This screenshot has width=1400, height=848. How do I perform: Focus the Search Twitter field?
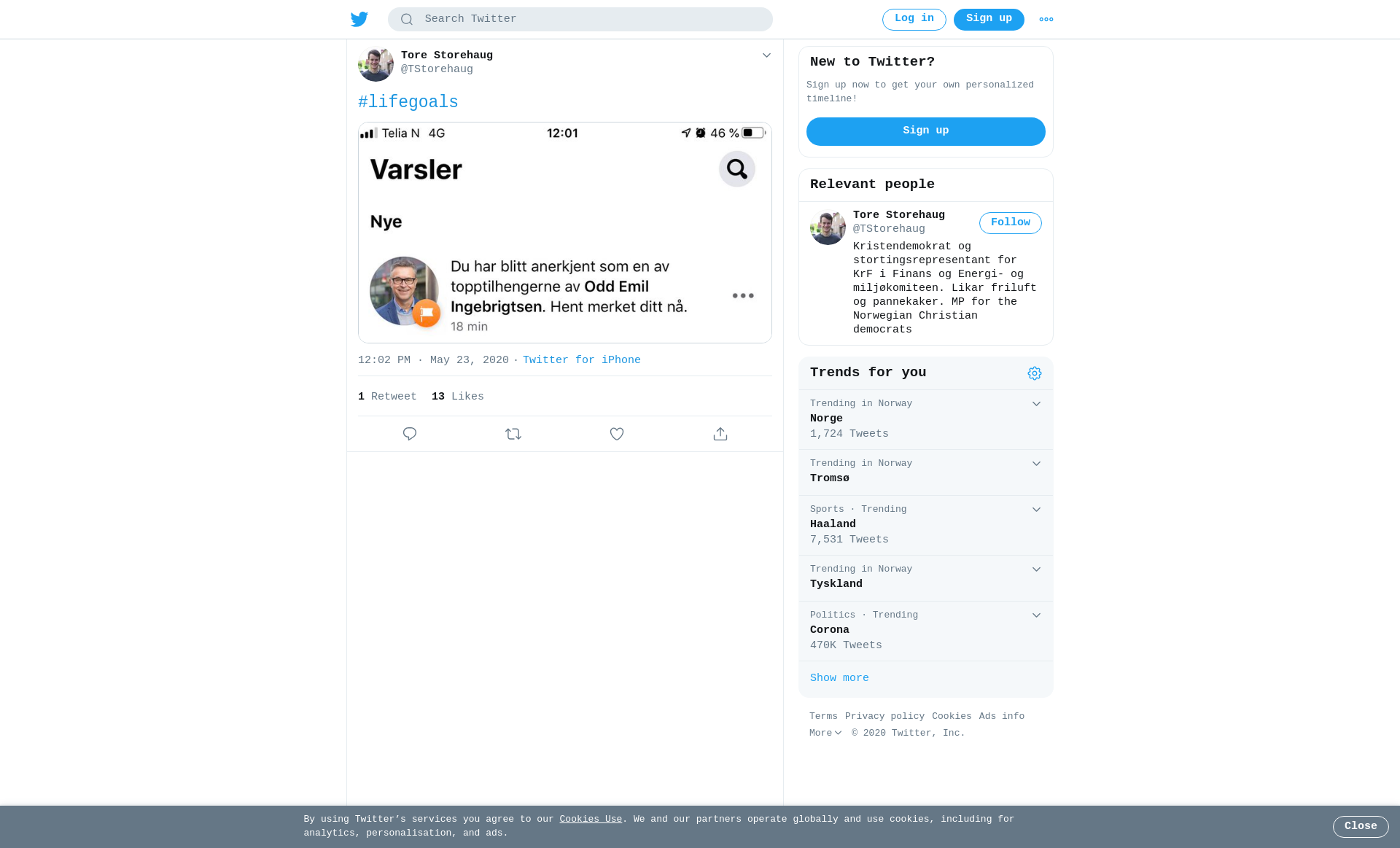click(x=580, y=20)
